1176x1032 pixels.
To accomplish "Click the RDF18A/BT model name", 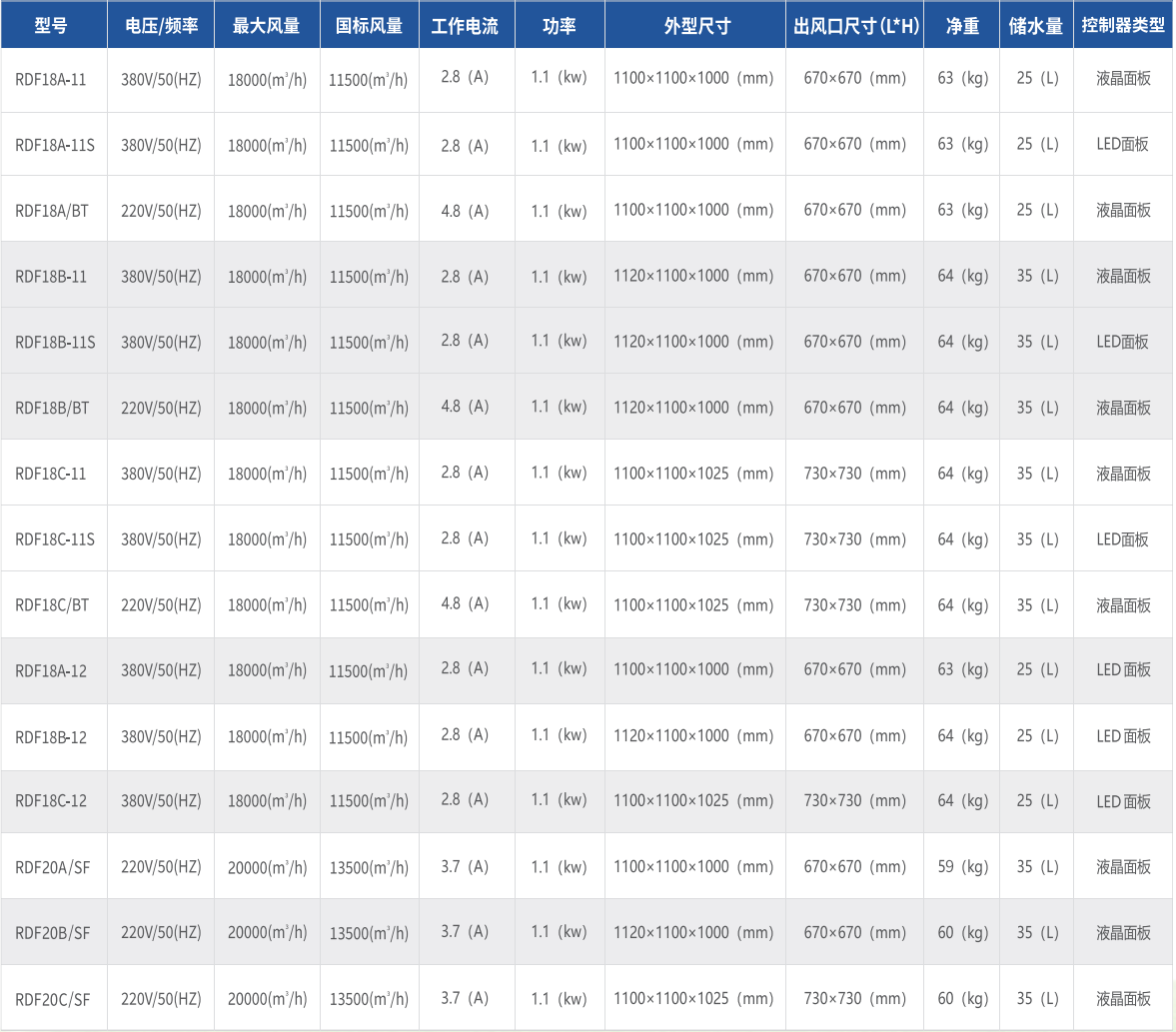I will pos(52,211).
